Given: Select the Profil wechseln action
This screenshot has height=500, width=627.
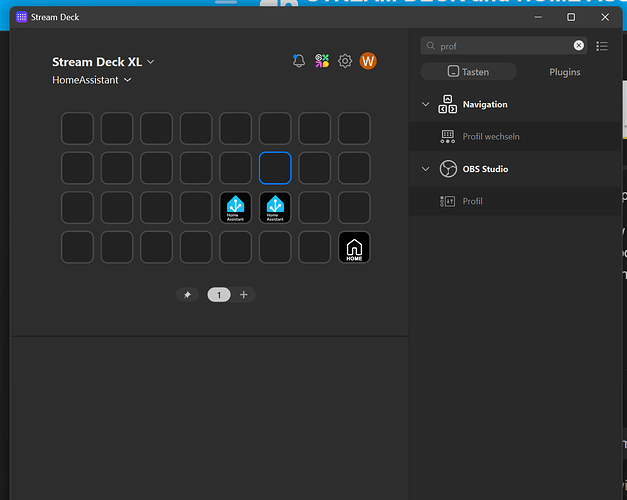Looking at the screenshot, I should point(515,136).
